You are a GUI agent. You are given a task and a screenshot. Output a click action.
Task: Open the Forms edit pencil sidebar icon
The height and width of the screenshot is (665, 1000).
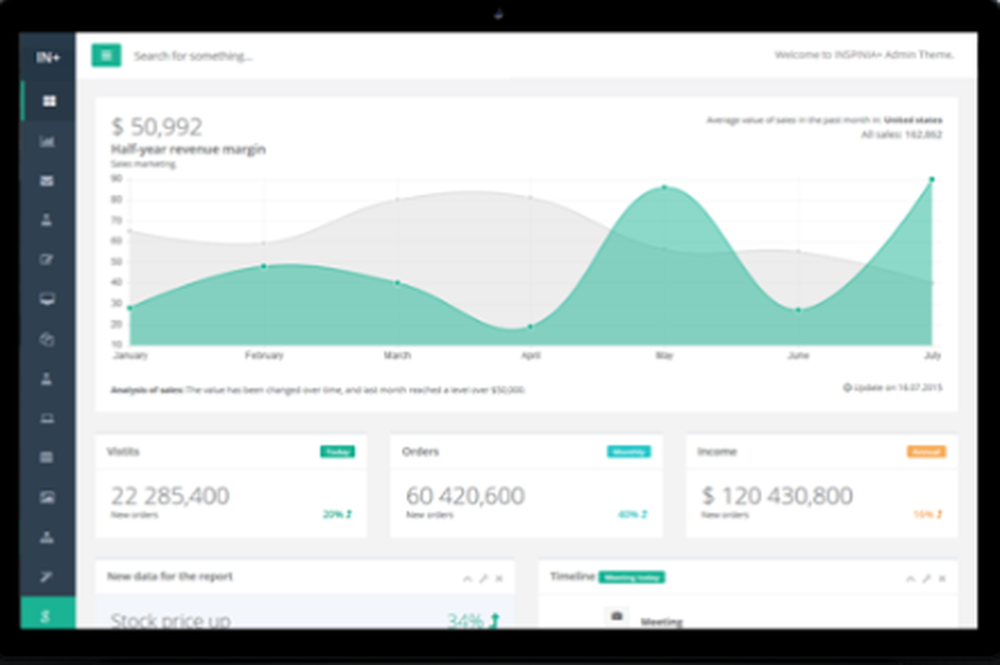click(47, 259)
